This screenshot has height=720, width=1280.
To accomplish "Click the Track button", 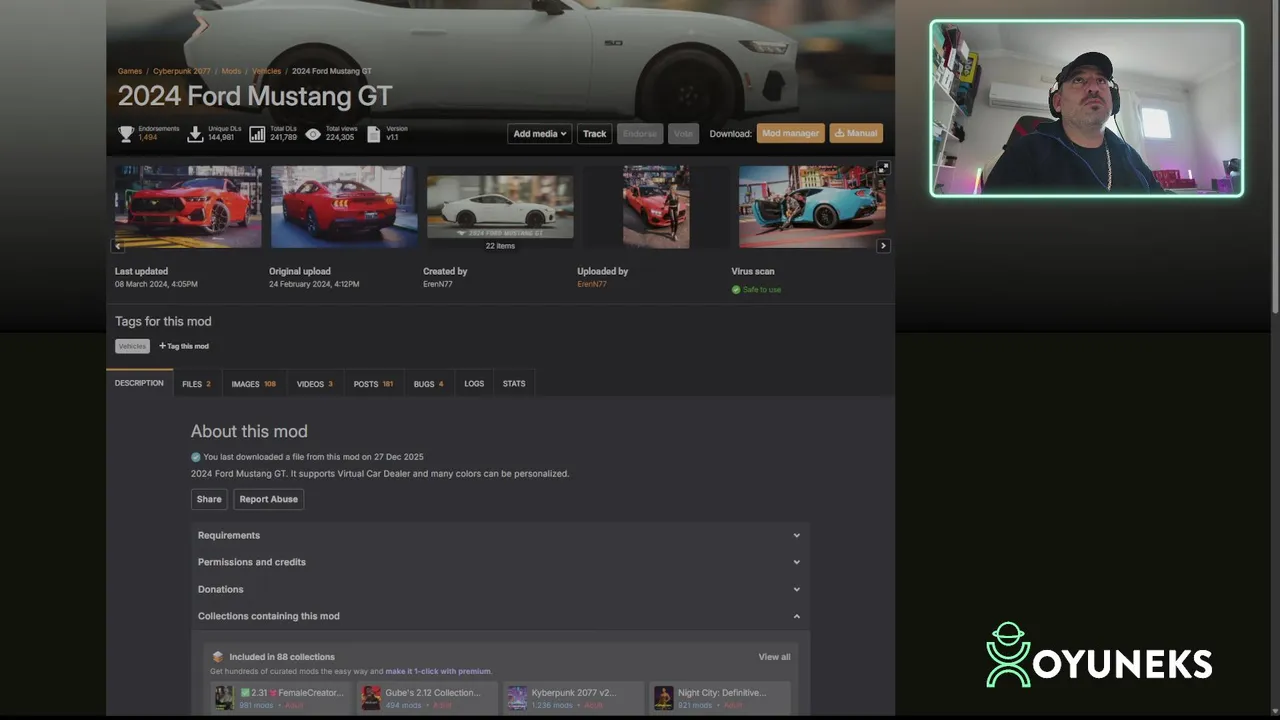I will point(595,133).
